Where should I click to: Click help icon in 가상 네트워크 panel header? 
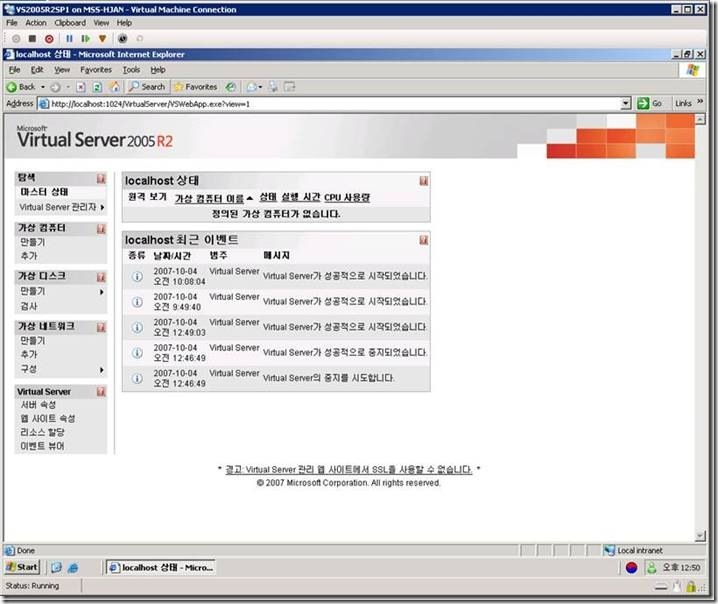pos(101,327)
